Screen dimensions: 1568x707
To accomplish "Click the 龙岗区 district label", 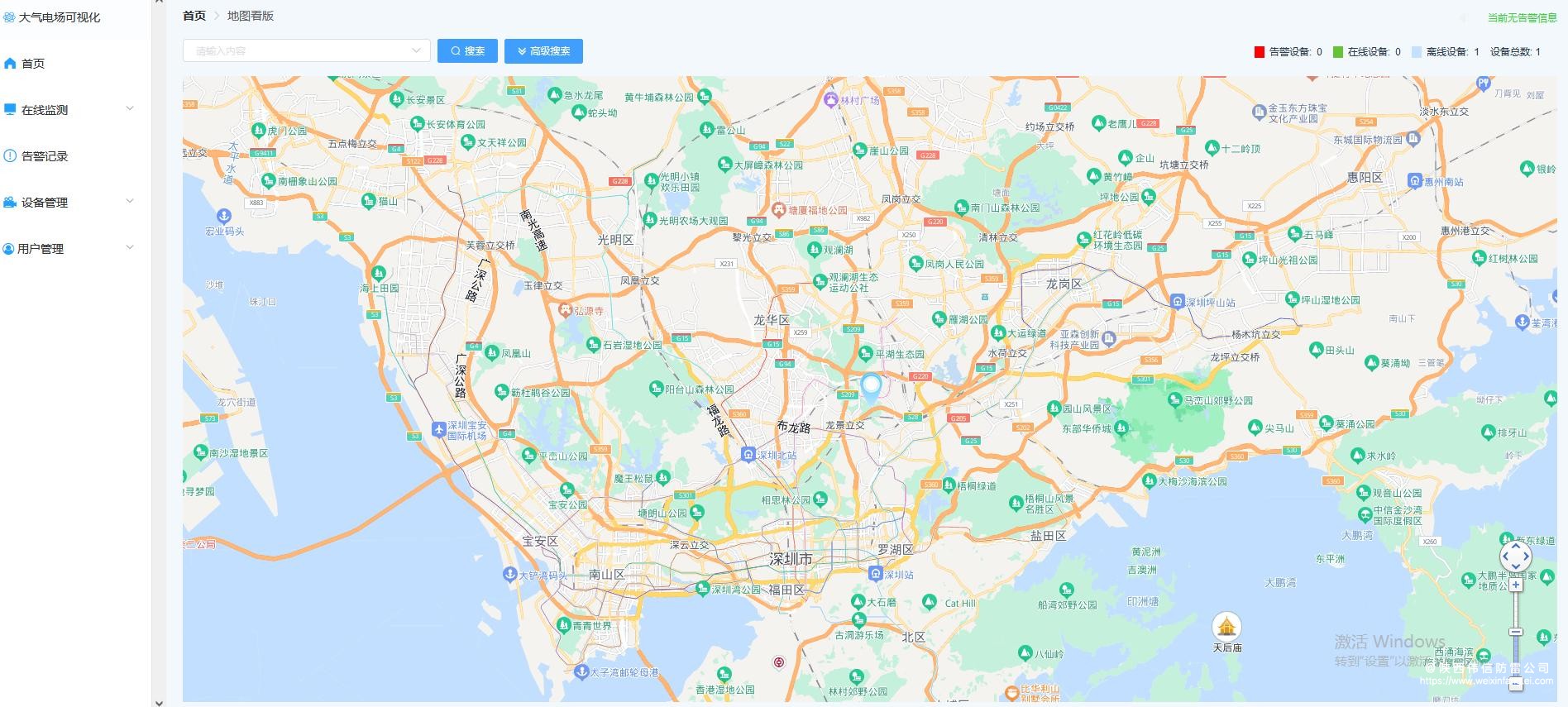I will tap(1064, 284).
